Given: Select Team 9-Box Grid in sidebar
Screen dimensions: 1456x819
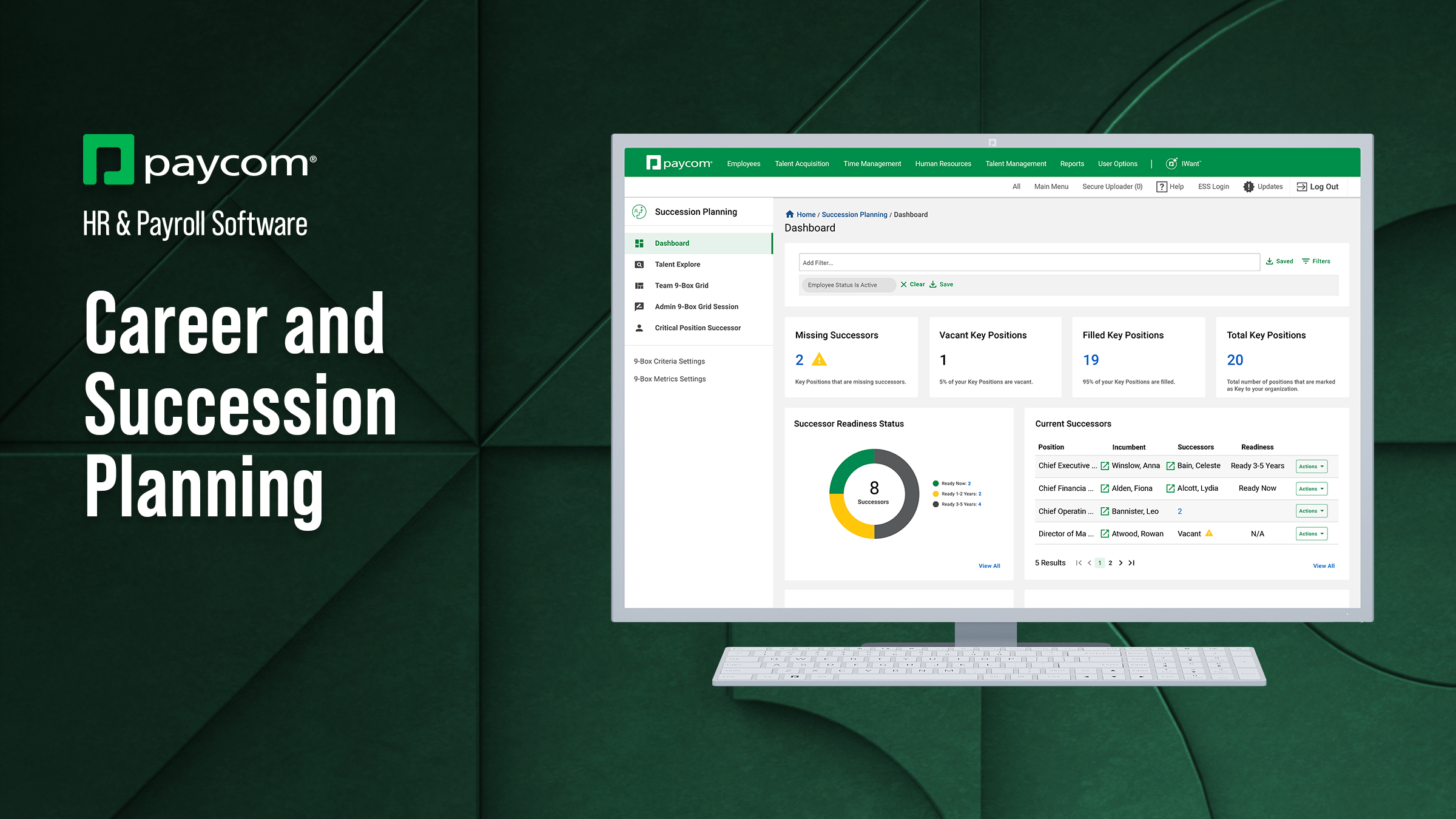Looking at the screenshot, I should pos(681,286).
